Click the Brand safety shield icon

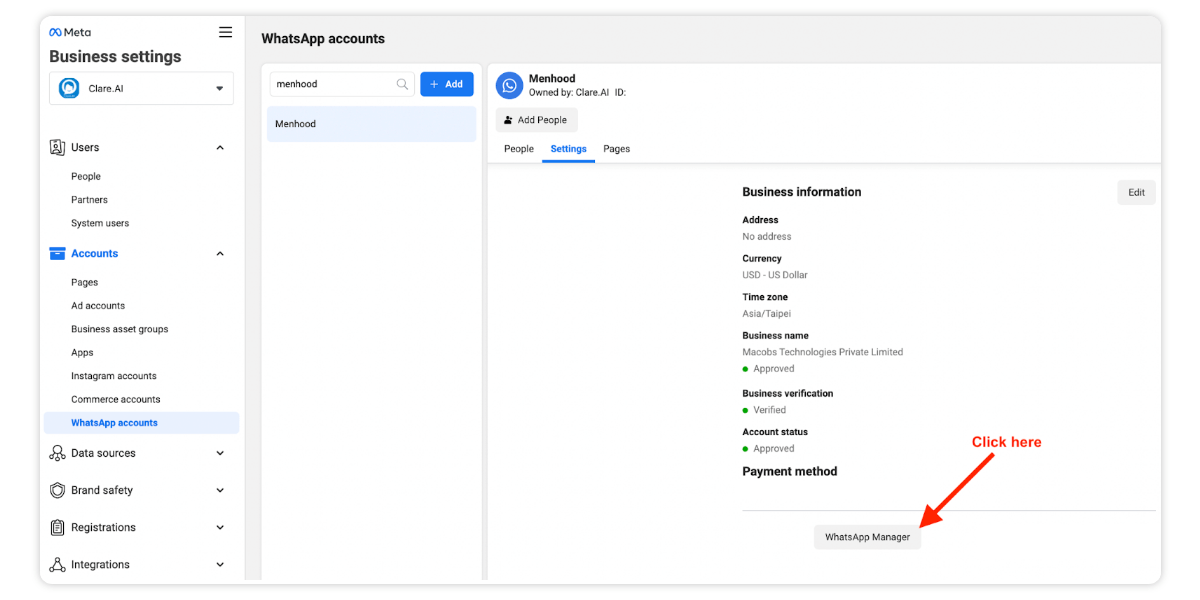click(x=57, y=490)
